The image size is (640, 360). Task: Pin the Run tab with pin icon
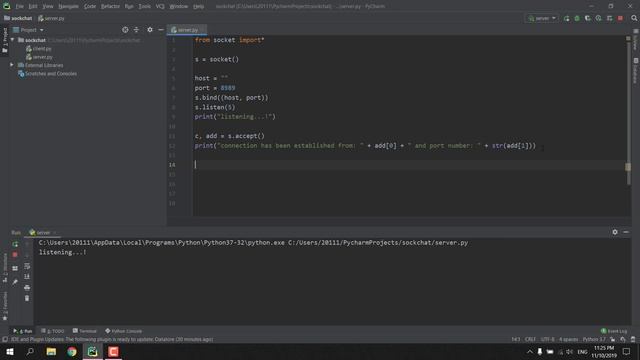click(x=15, y=282)
